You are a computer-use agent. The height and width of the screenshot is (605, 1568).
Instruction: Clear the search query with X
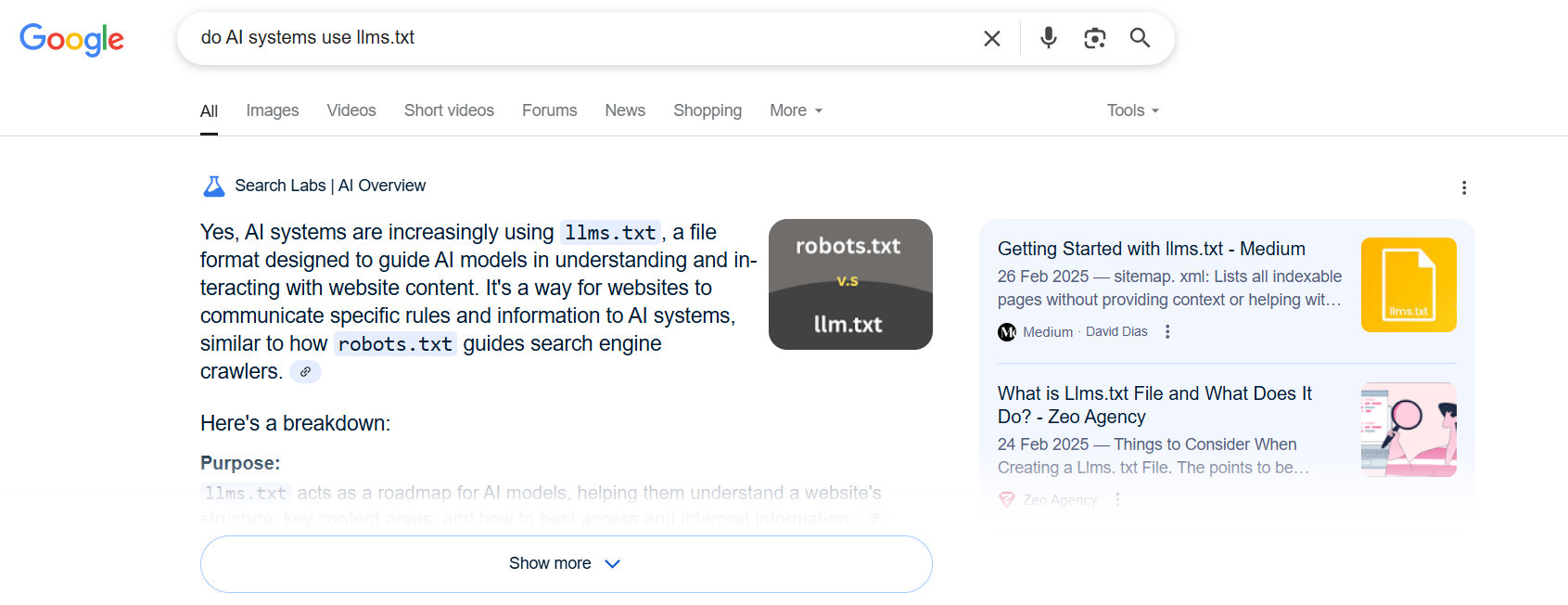tap(991, 38)
